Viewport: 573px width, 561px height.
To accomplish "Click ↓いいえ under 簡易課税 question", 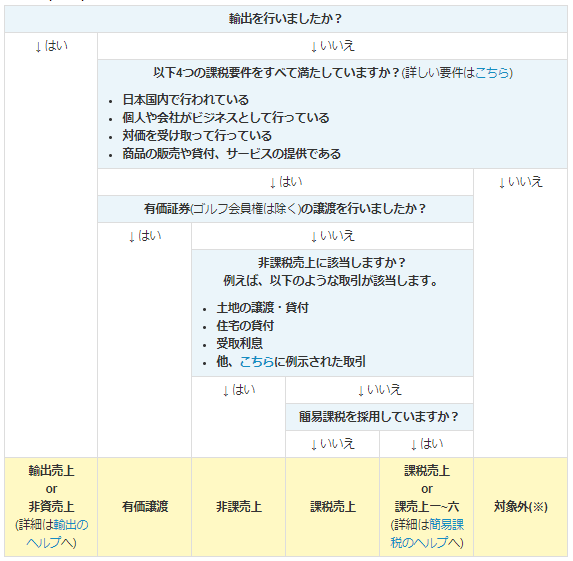I will 332,444.
